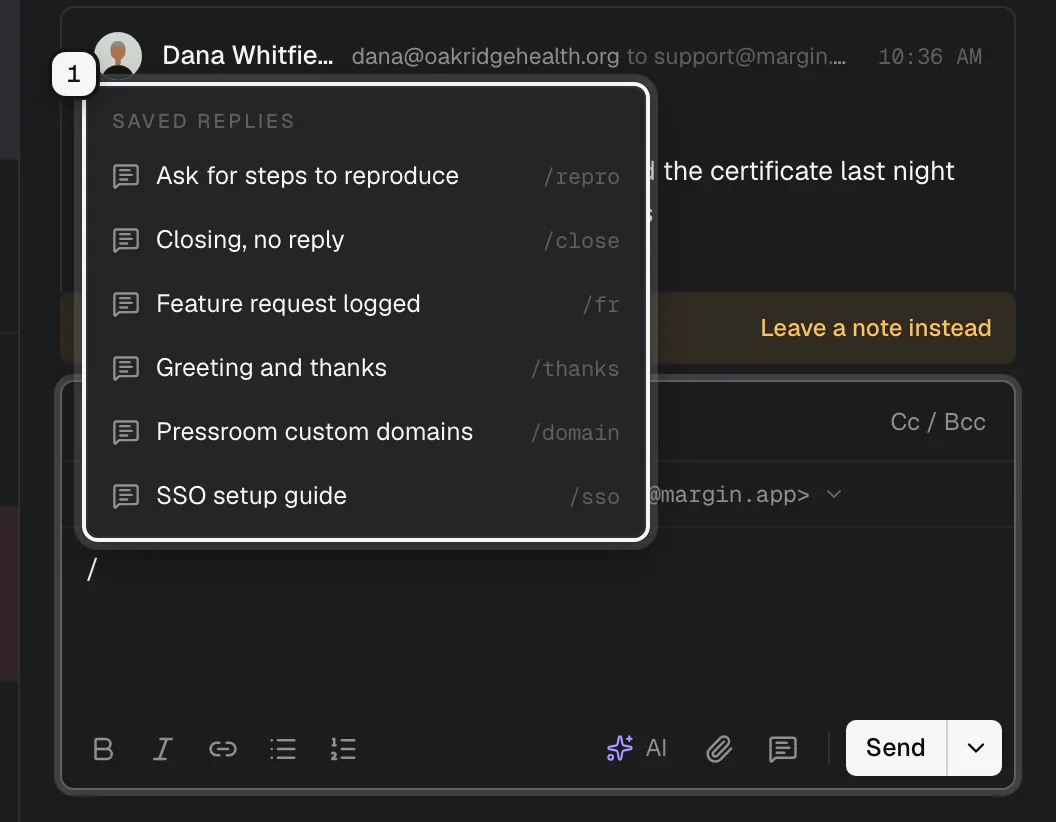
Task: Click the /thanks shortcut label
Action: click(575, 369)
